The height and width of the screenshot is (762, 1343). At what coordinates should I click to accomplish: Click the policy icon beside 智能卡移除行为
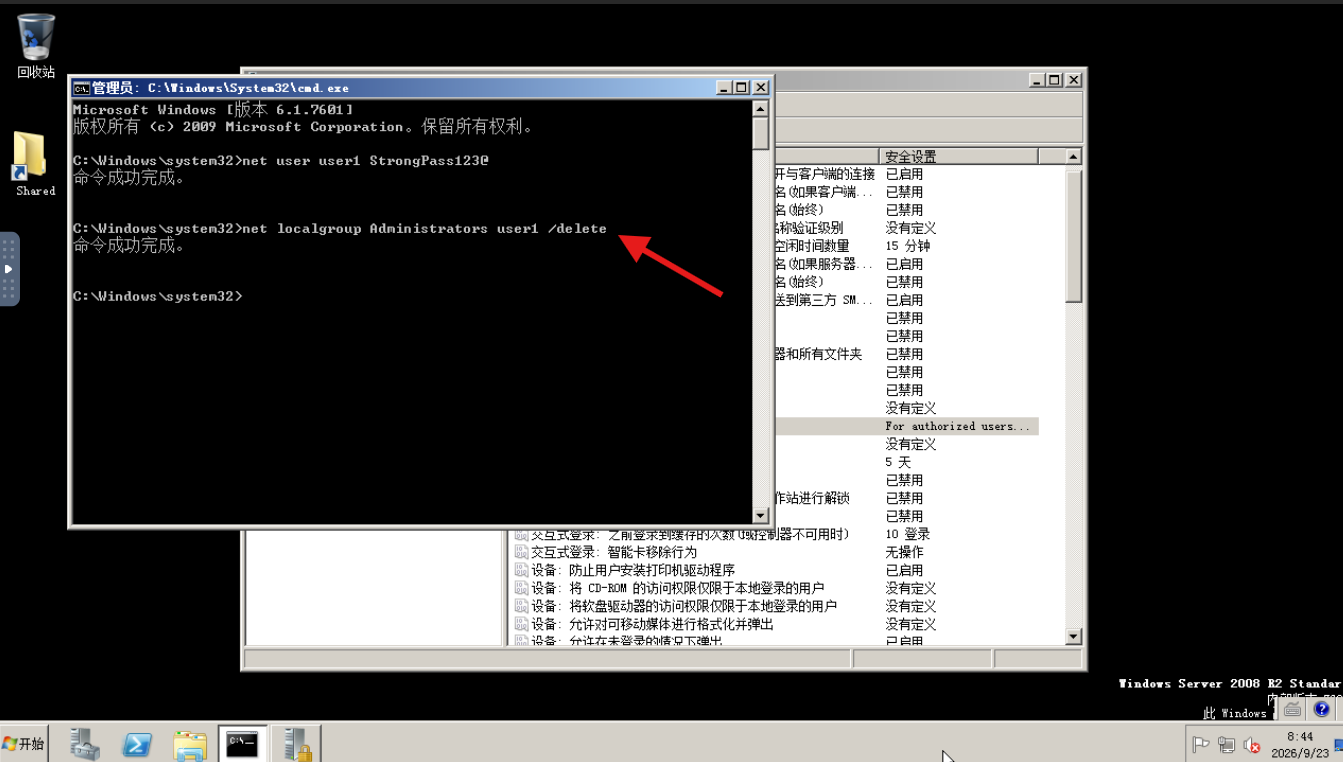pos(521,552)
